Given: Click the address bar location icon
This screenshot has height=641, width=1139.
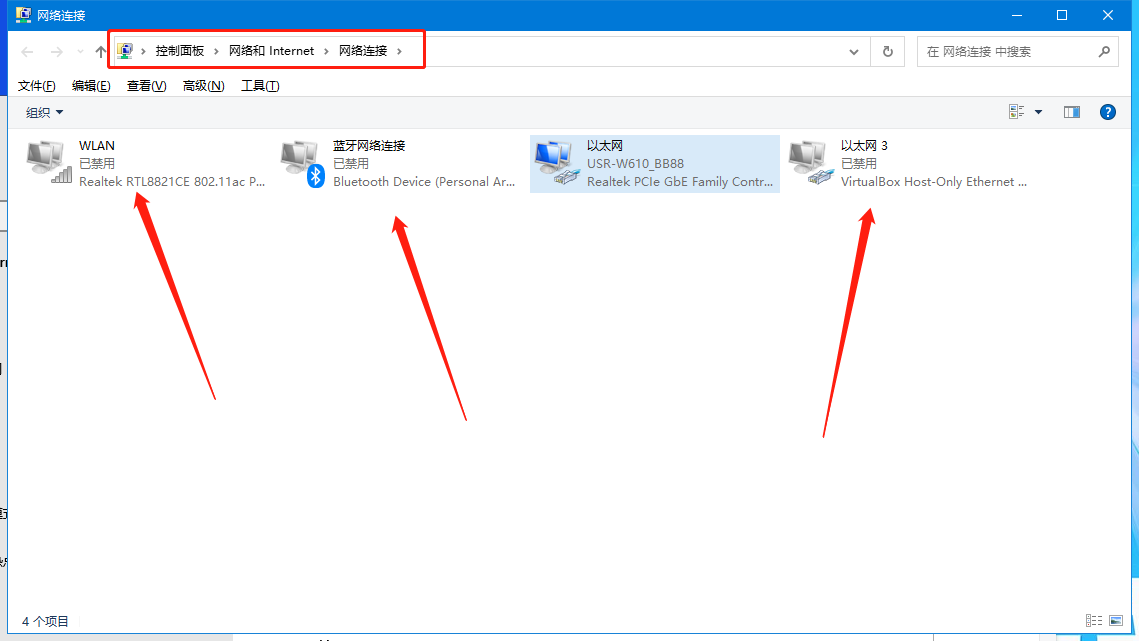Looking at the screenshot, I should [125, 51].
